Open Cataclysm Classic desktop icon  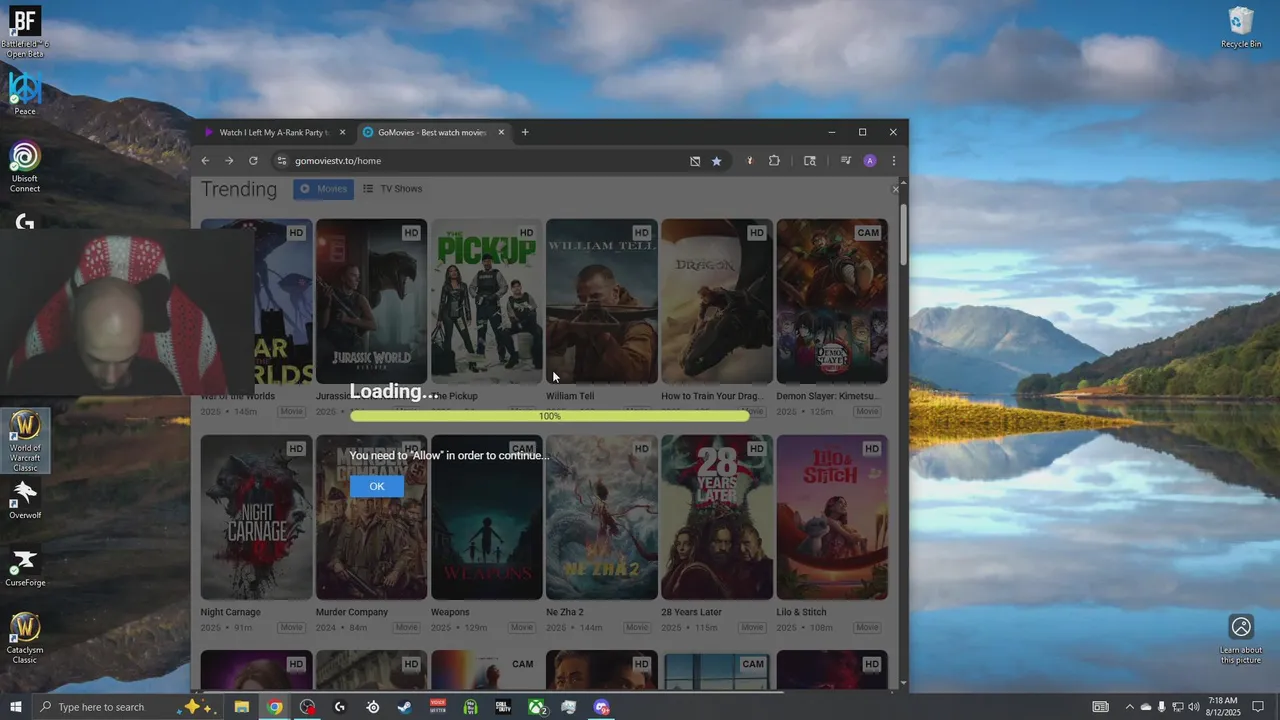coord(25,638)
